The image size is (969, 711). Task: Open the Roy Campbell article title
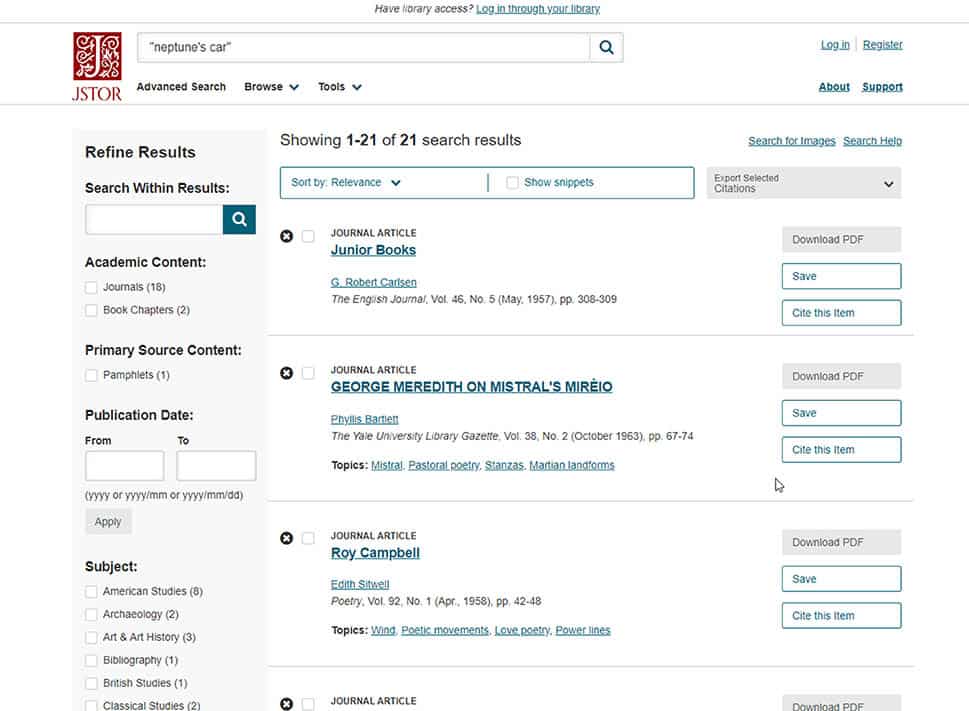[x=375, y=553]
